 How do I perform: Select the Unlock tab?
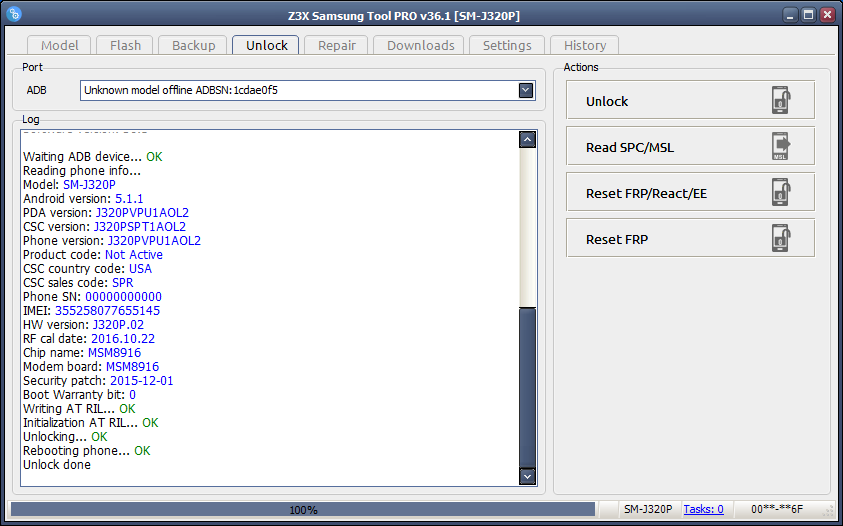click(267, 45)
